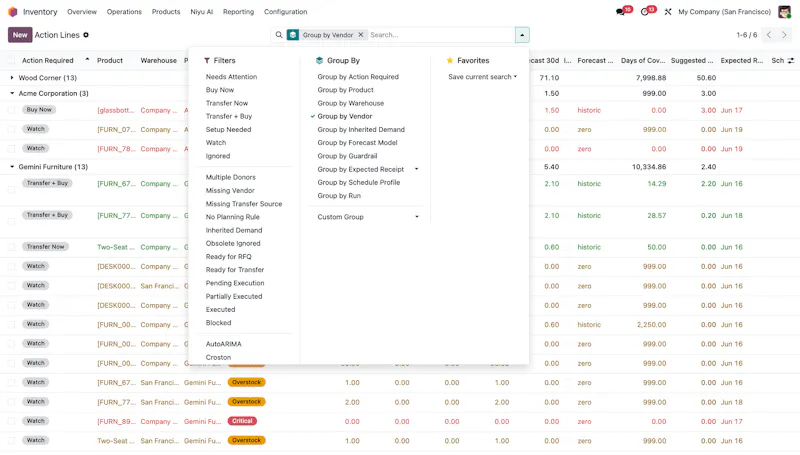Open Save current search dropdown
Viewport: 800px width, 455px height.
pyautogui.click(x=482, y=77)
